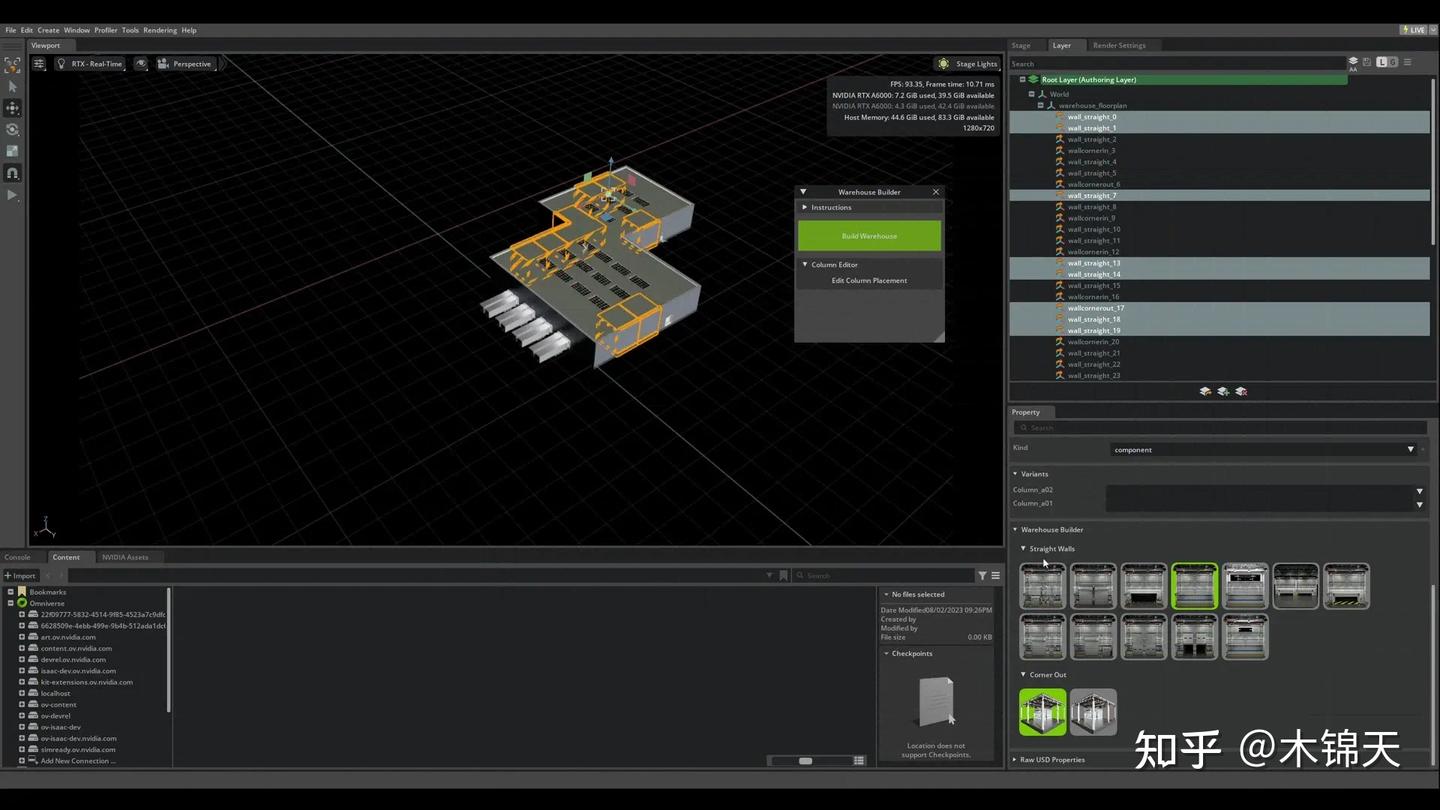Open the Rendering menu in the menu bar
This screenshot has height=810, width=1440.
click(160, 30)
